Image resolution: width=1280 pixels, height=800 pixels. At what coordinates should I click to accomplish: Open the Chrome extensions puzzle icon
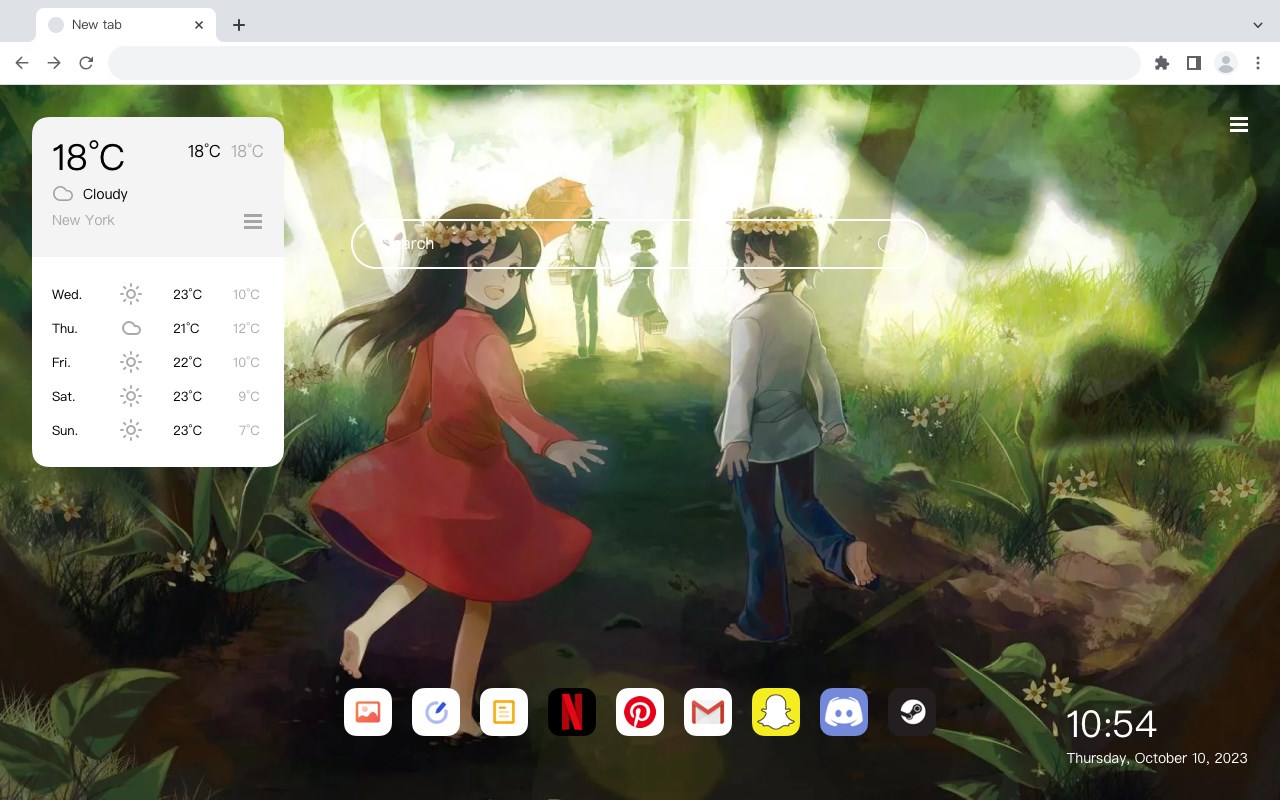point(1161,63)
